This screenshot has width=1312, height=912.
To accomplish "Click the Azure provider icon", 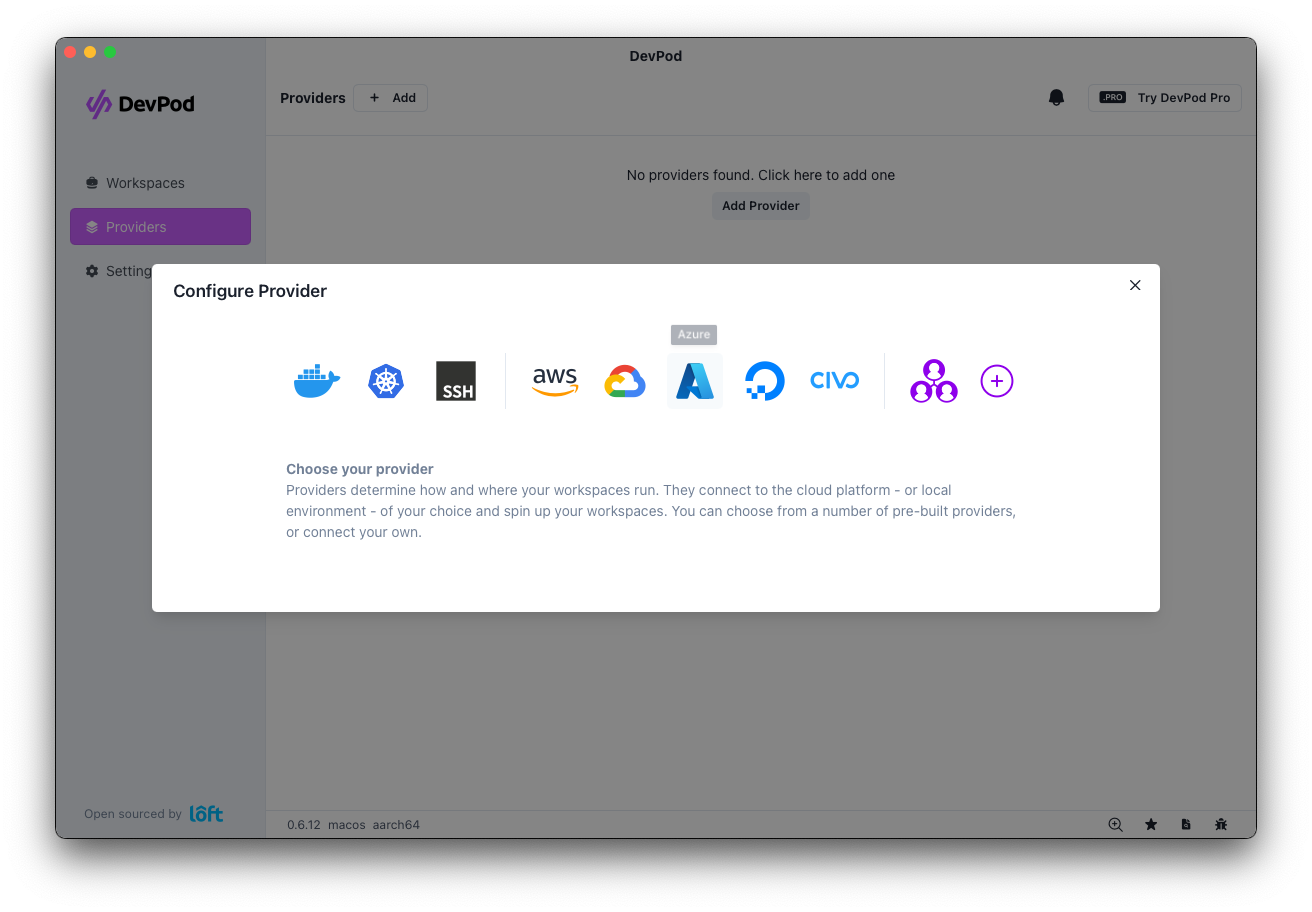I will click(x=695, y=381).
